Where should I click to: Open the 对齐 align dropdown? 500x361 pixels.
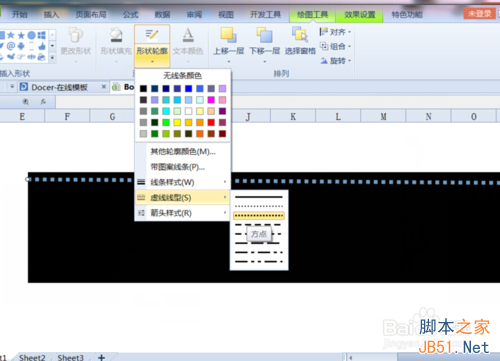point(336,32)
